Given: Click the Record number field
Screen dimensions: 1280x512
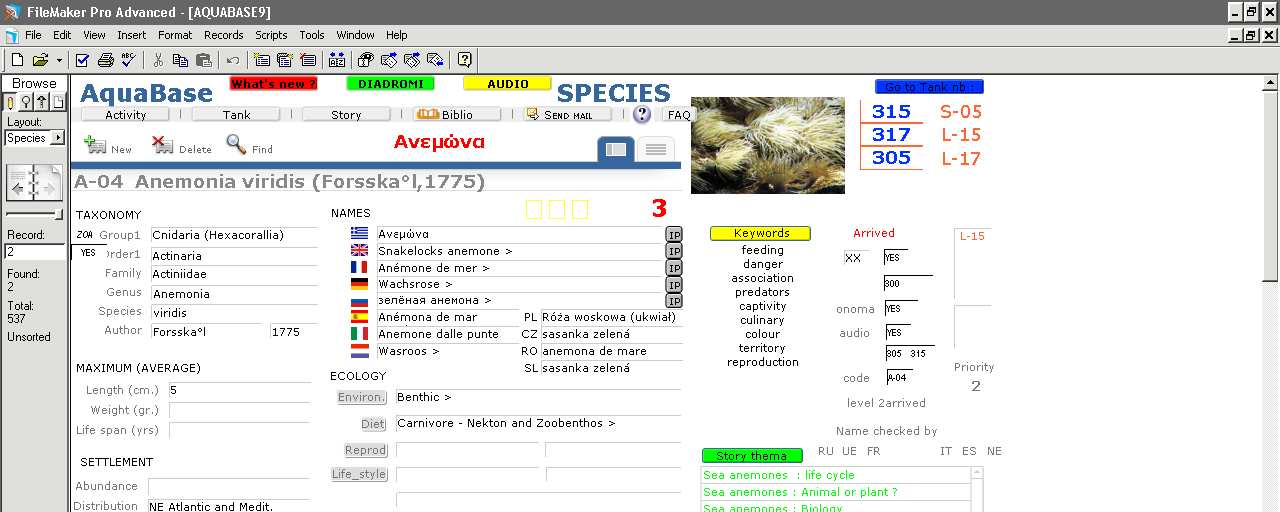Looking at the screenshot, I should [34, 252].
